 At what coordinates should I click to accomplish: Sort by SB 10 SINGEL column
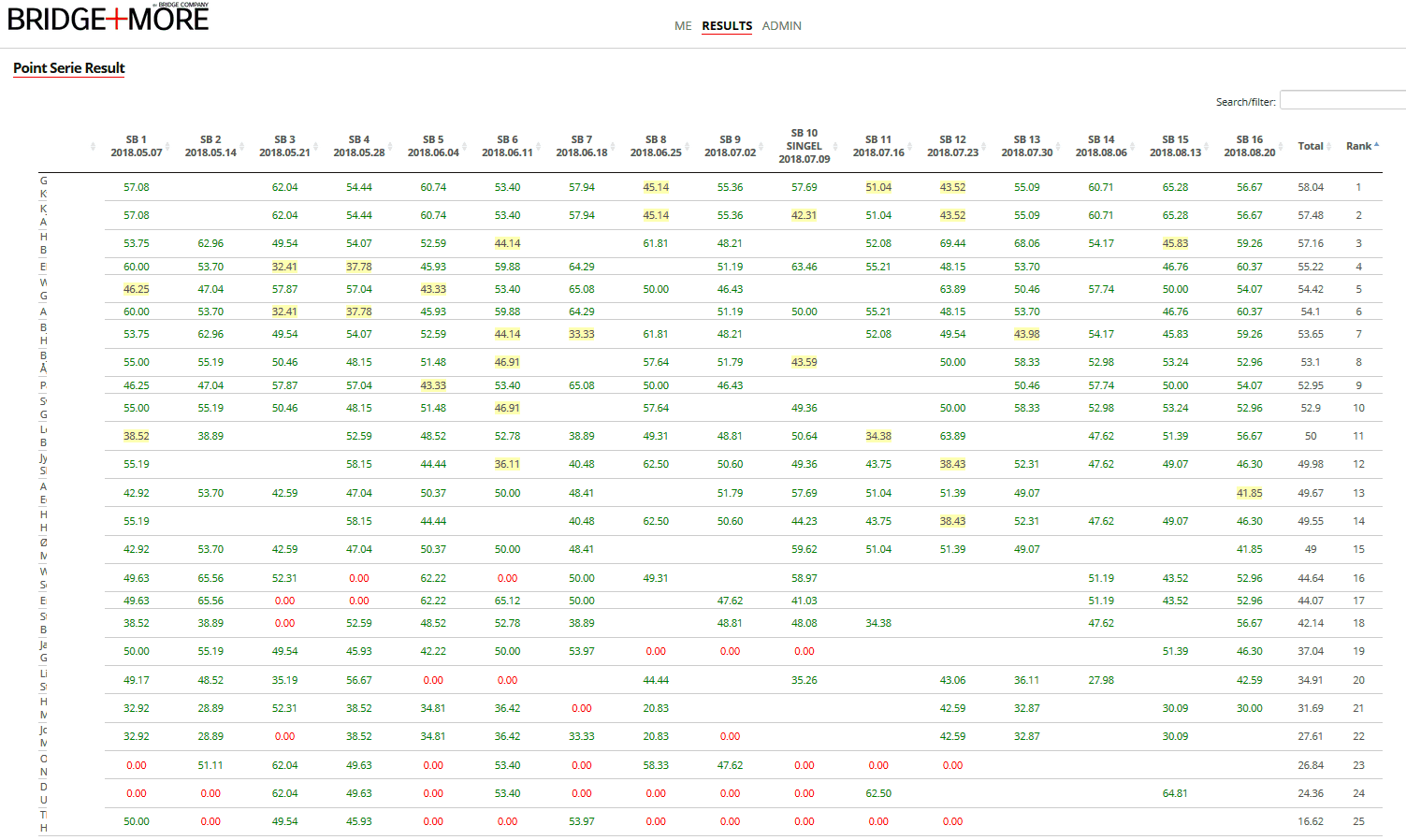tap(804, 146)
